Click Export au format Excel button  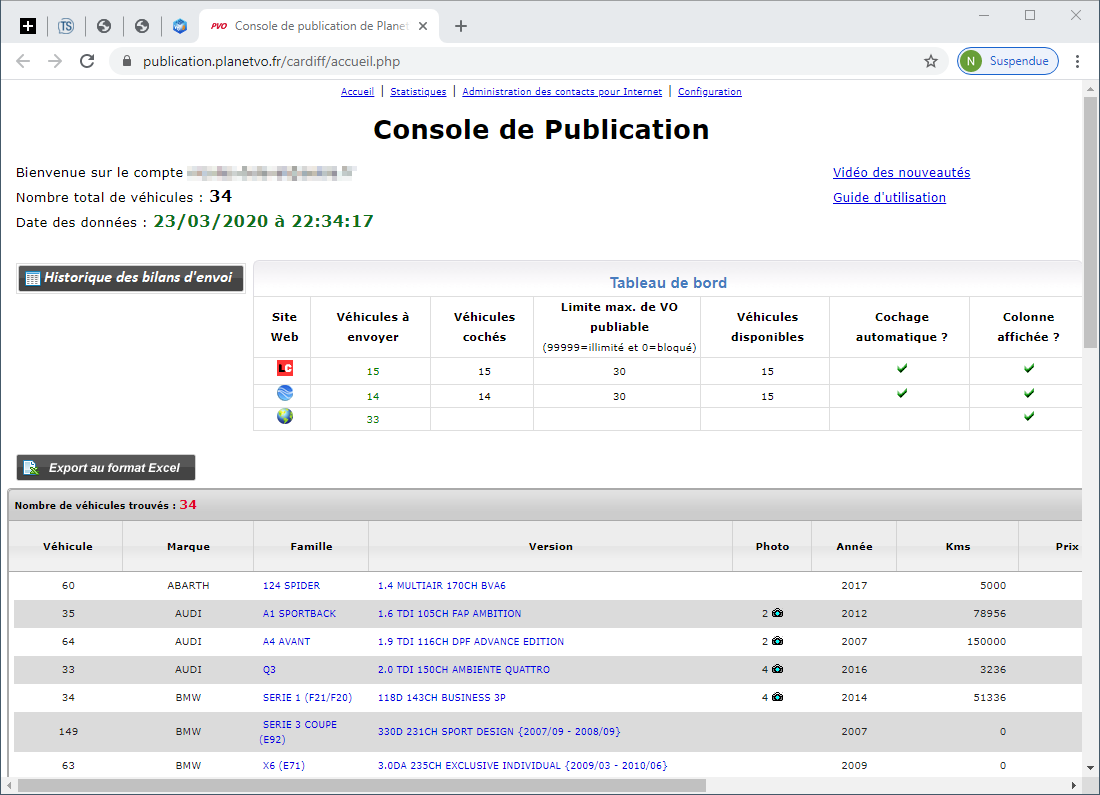pyautogui.click(x=106, y=467)
